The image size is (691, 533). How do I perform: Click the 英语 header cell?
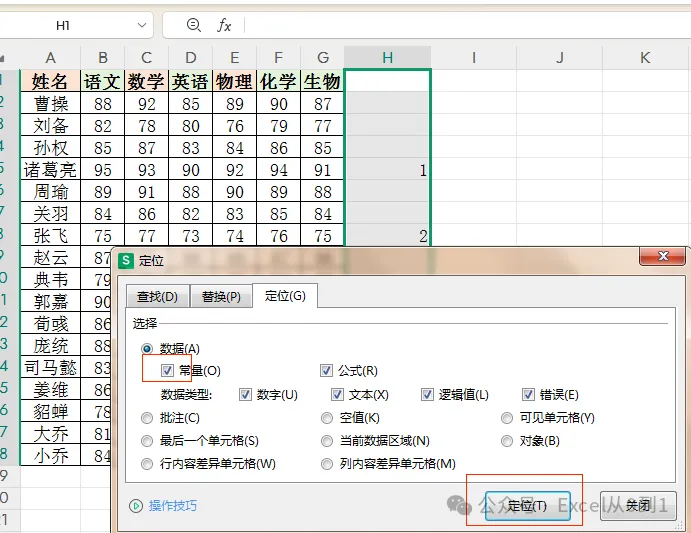point(191,81)
